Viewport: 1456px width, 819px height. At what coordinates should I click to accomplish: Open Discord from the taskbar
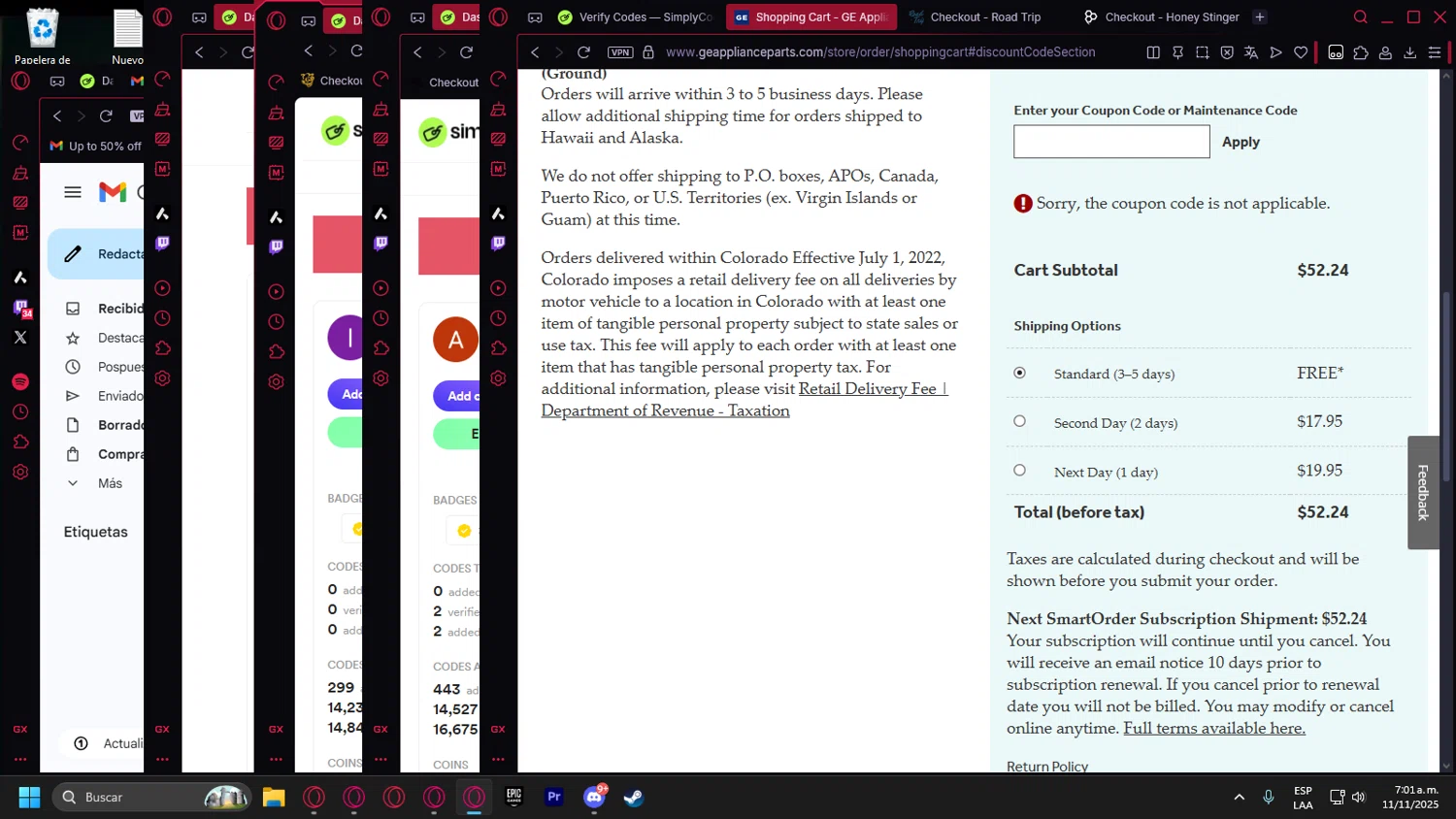point(594,797)
